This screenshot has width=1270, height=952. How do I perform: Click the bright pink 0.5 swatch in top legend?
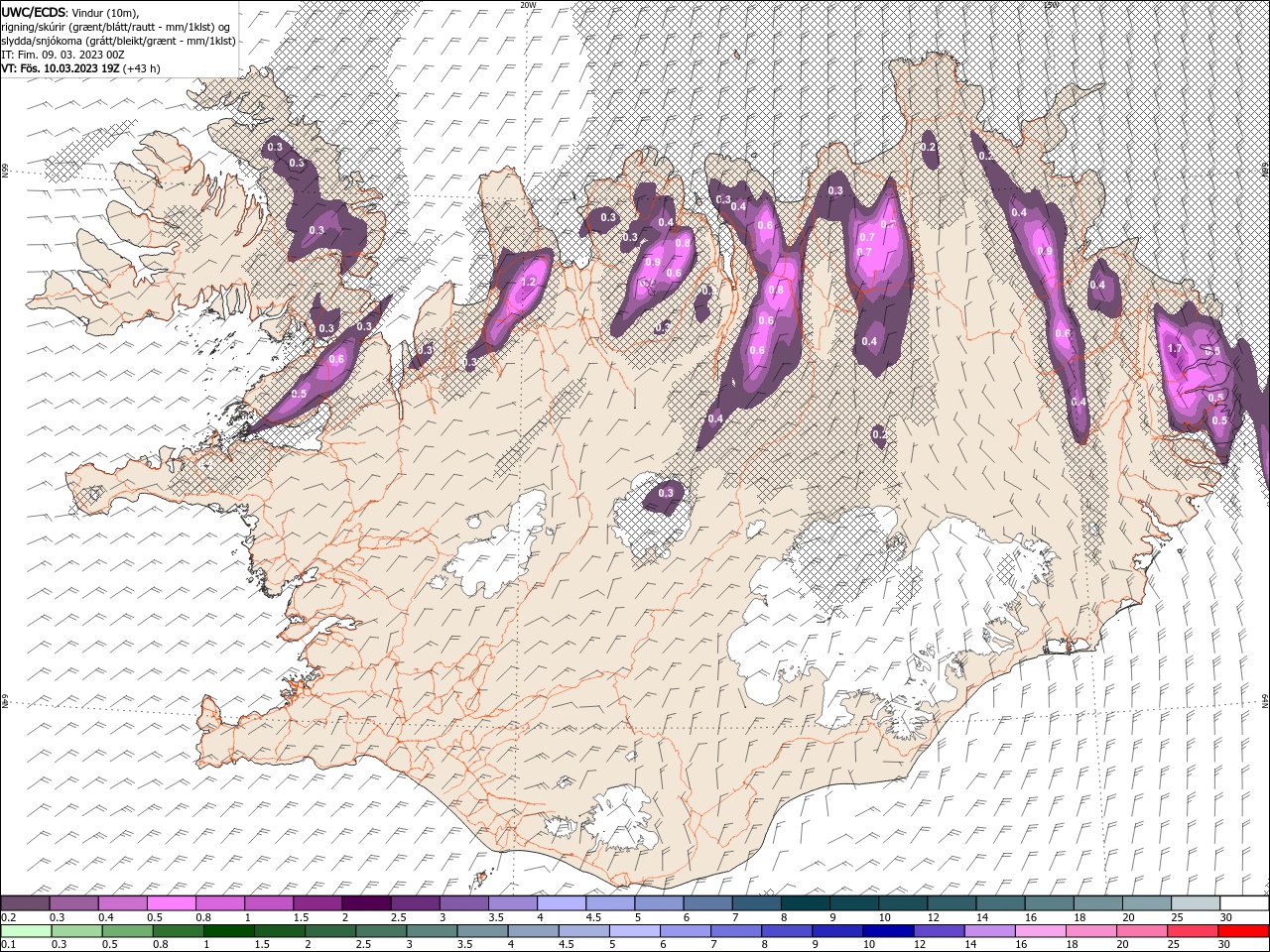172,903
